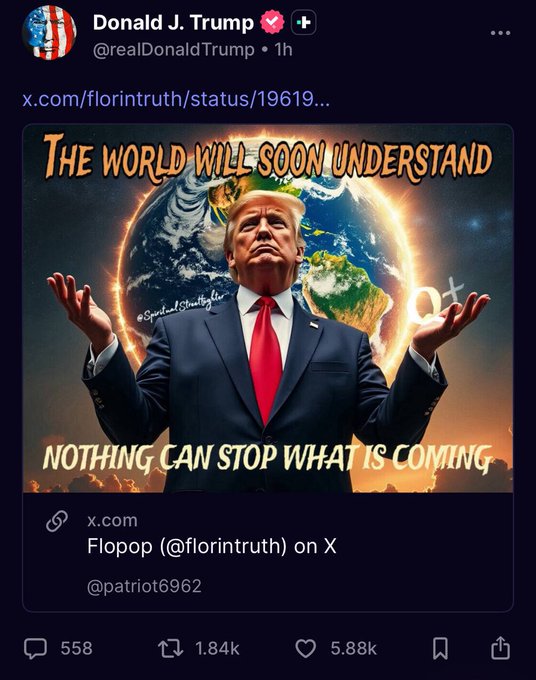Screen dimensions: 536x680
Task: Open the preview image in the post
Action: coord(268,308)
